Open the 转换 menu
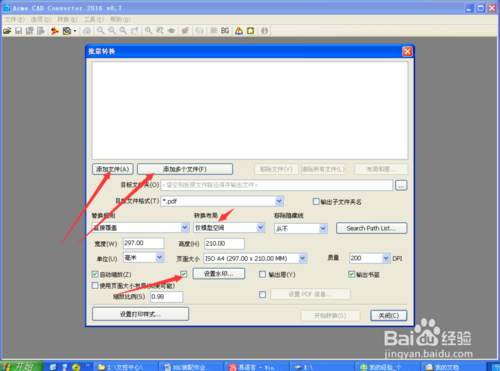The width and height of the screenshot is (500, 371). [67, 19]
